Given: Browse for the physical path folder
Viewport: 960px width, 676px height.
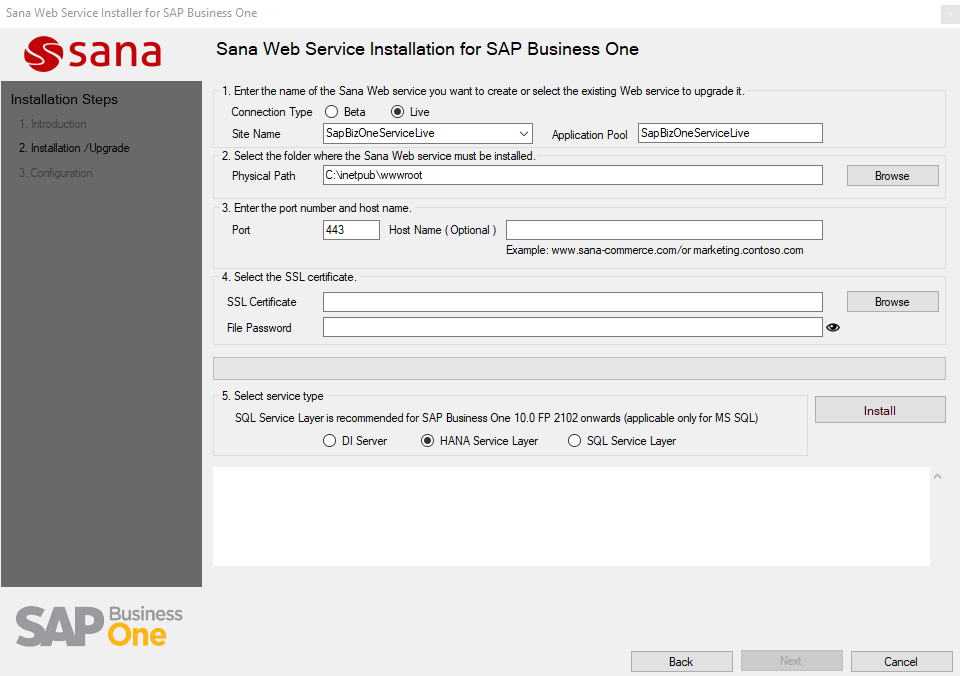Looking at the screenshot, I should [892, 176].
